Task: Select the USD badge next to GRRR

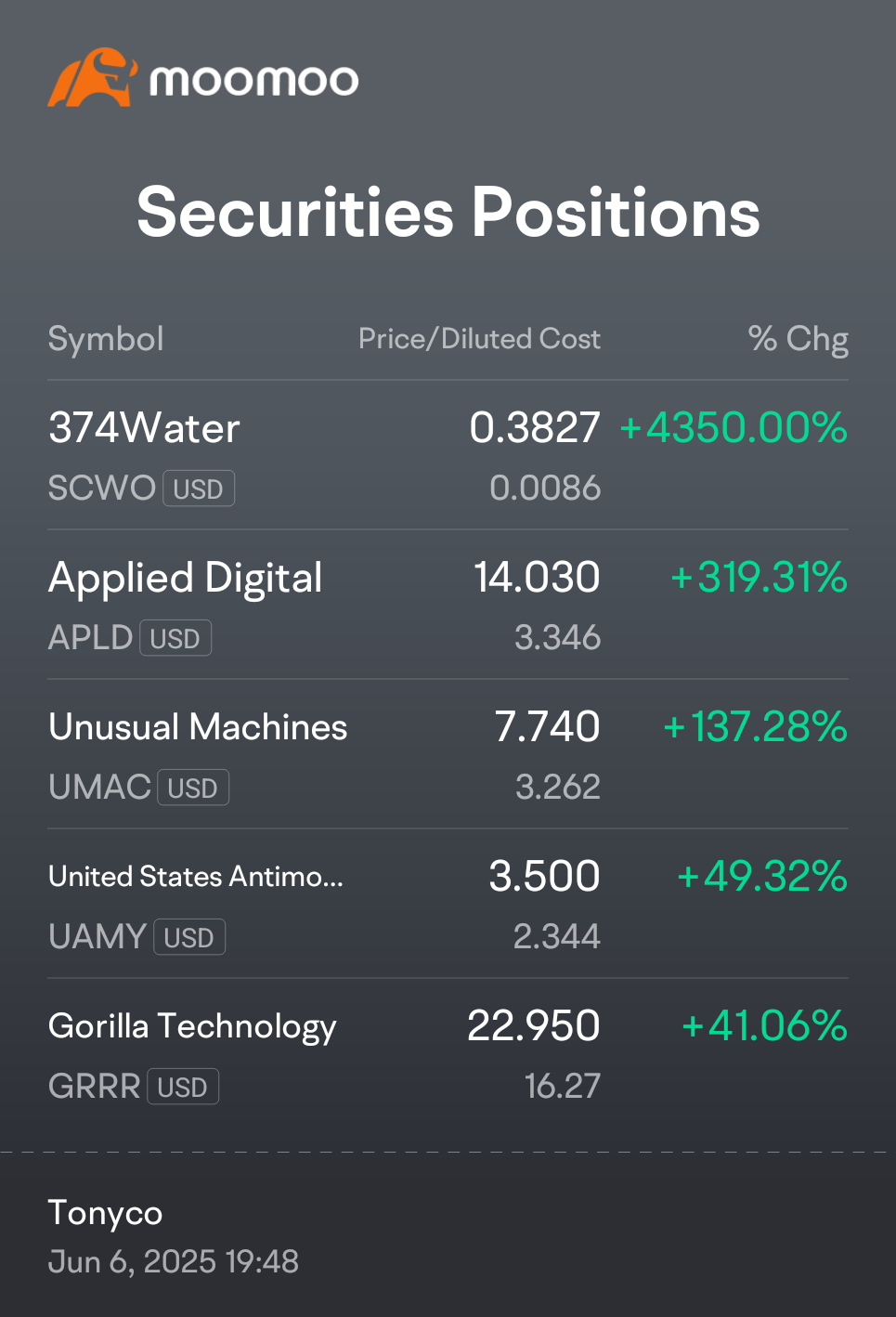Action: (183, 1087)
